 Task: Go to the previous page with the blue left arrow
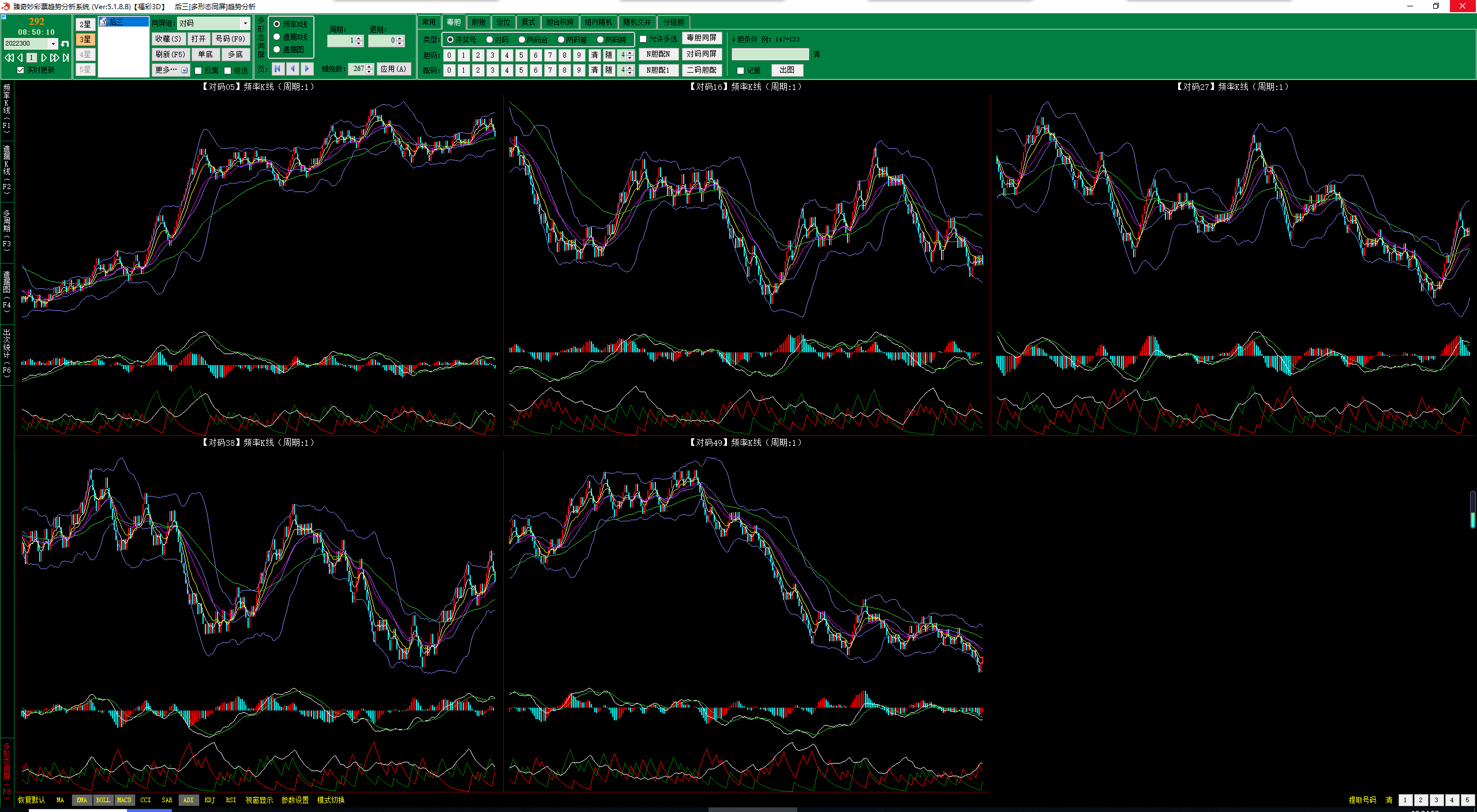pos(293,69)
